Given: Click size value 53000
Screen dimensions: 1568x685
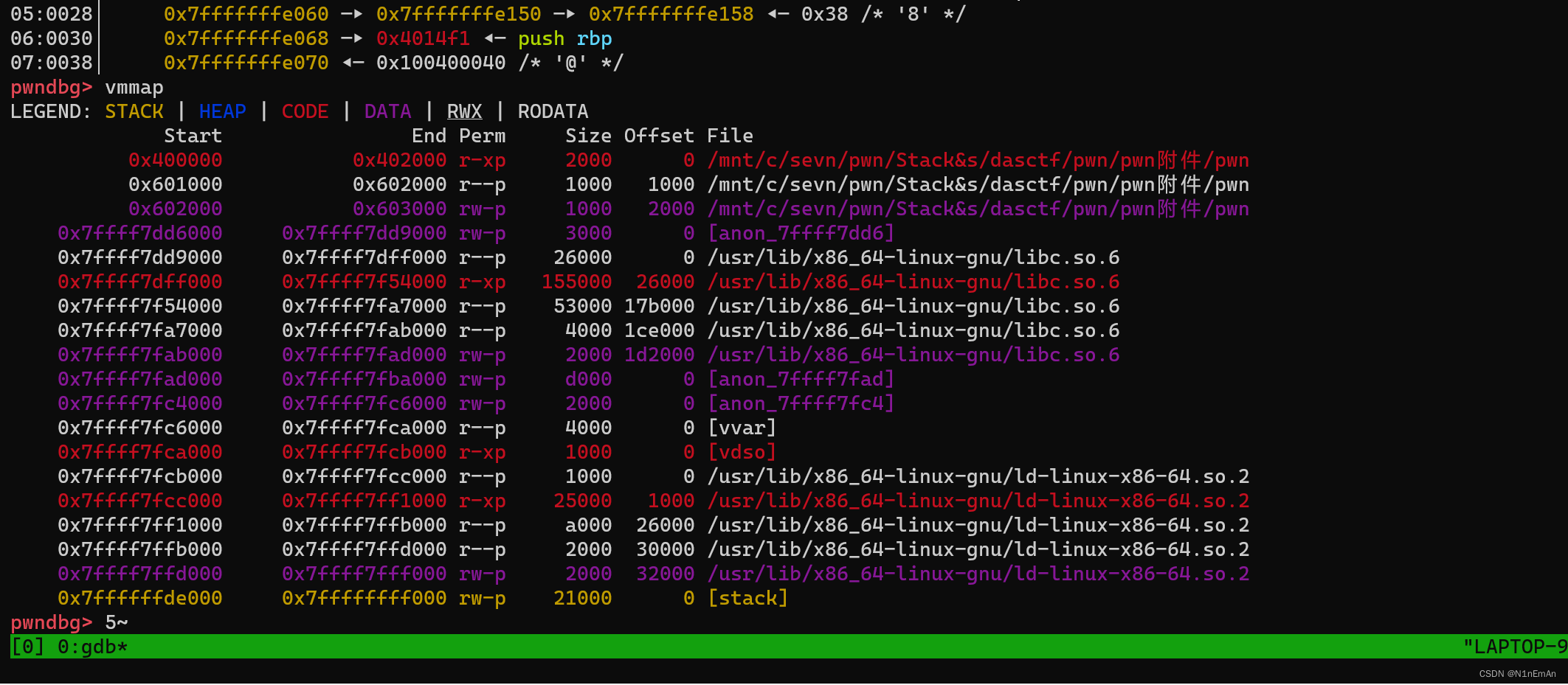Looking at the screenshot, I should [x=583, y=306].
